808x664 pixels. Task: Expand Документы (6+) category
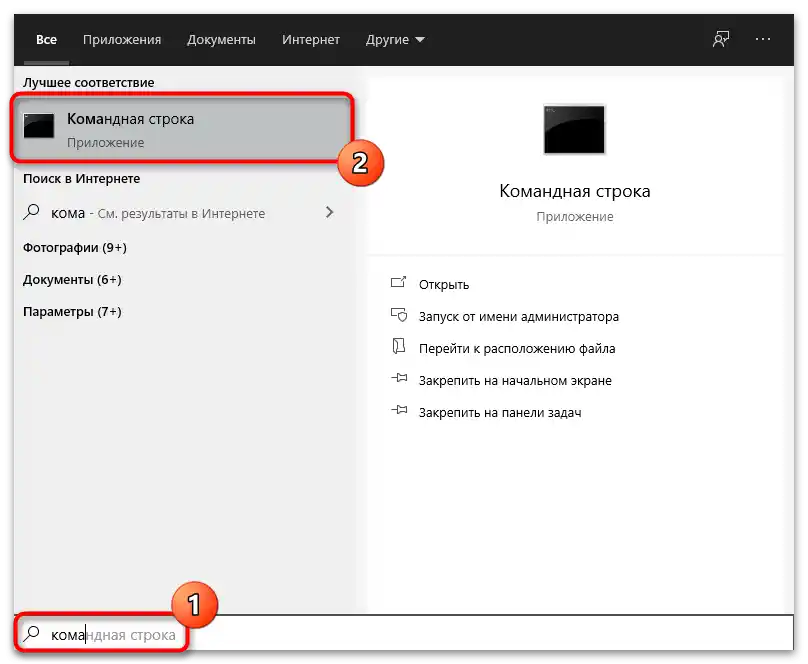point(72,280)
